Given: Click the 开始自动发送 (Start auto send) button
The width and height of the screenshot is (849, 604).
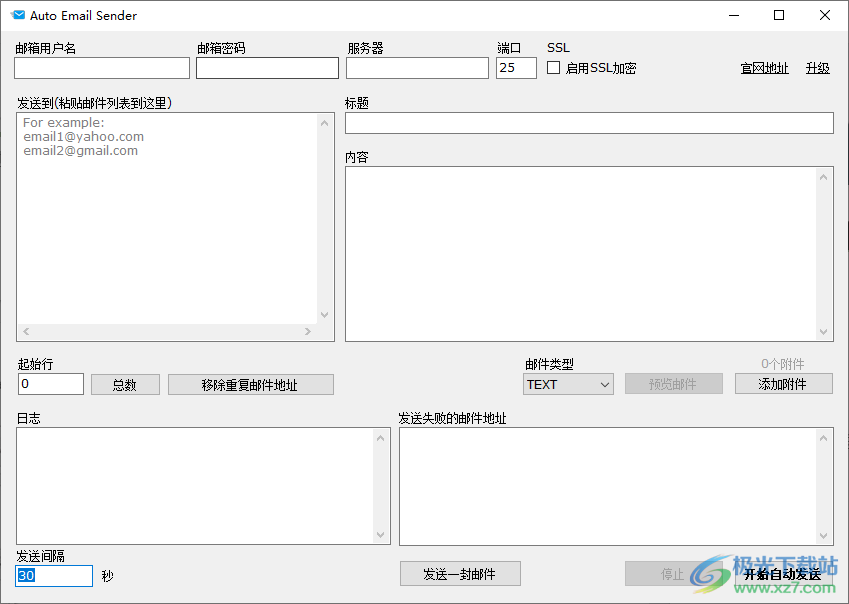Looking at the screenshot, I should click(780, 575).
